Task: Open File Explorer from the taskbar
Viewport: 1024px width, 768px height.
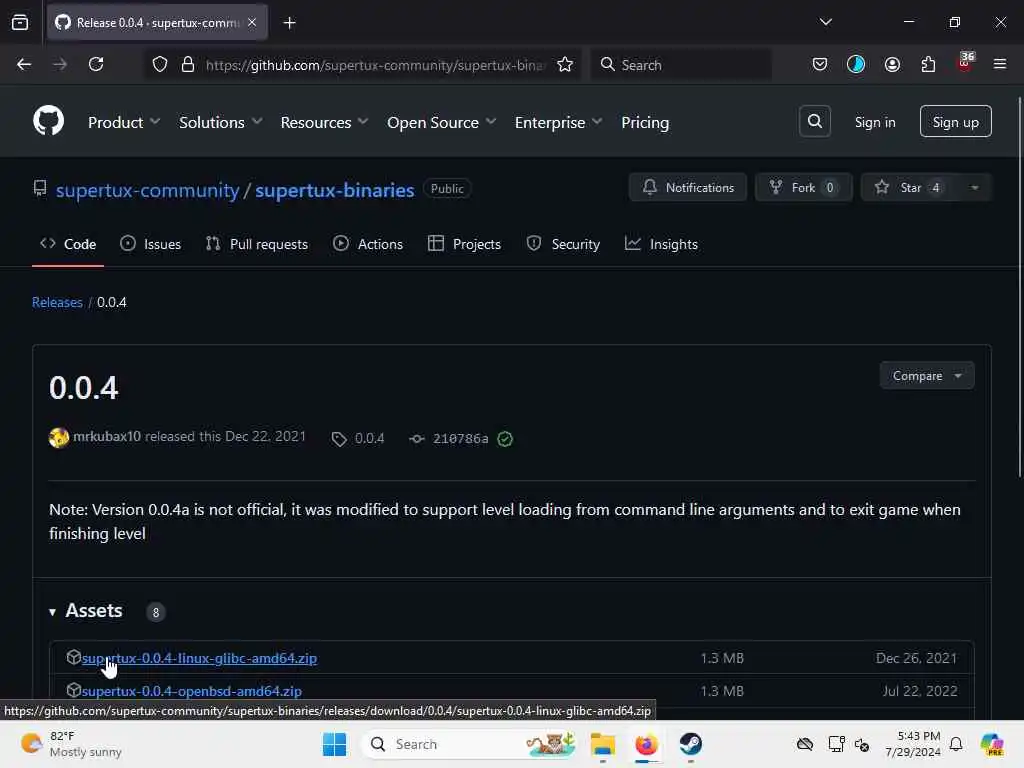Action: (602, 744)
